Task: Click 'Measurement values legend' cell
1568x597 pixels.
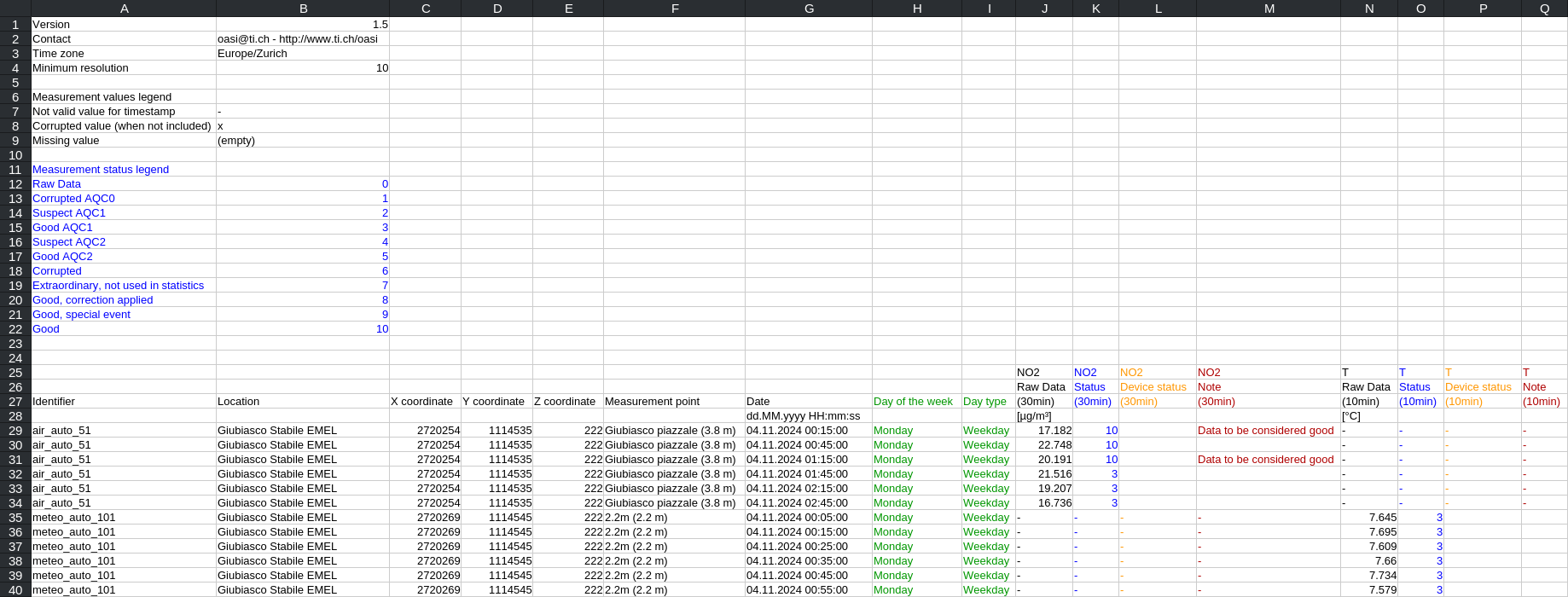Action: point(124,97)
